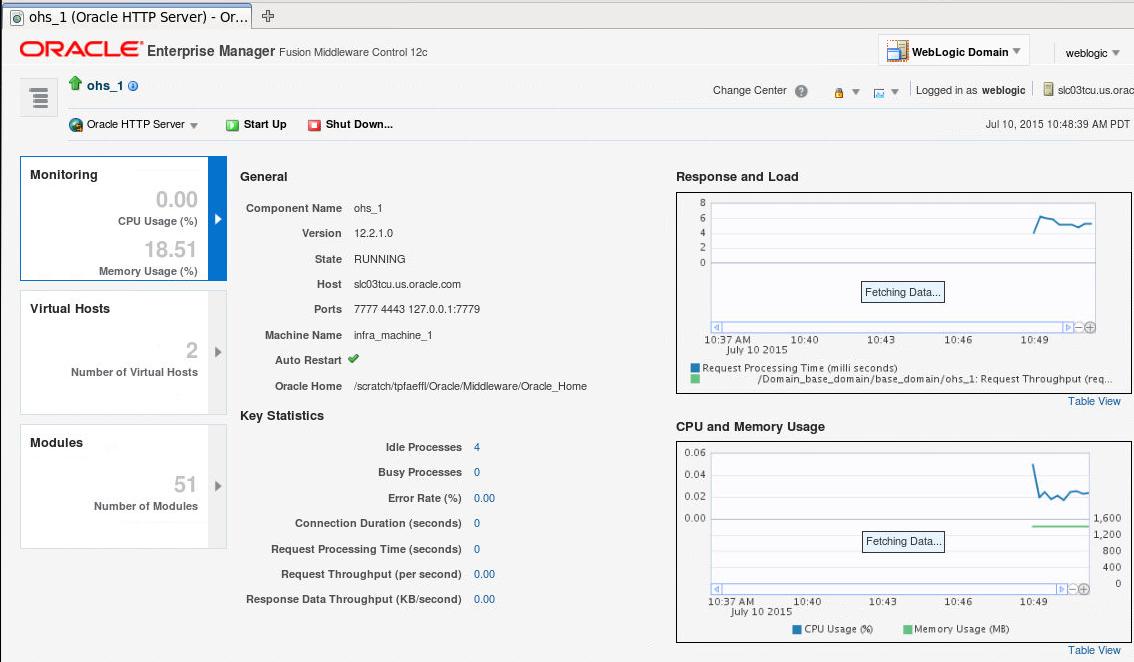Click the Request Throughput value 0.00
Screen dimensions: 1134x662
click(484, 574)
